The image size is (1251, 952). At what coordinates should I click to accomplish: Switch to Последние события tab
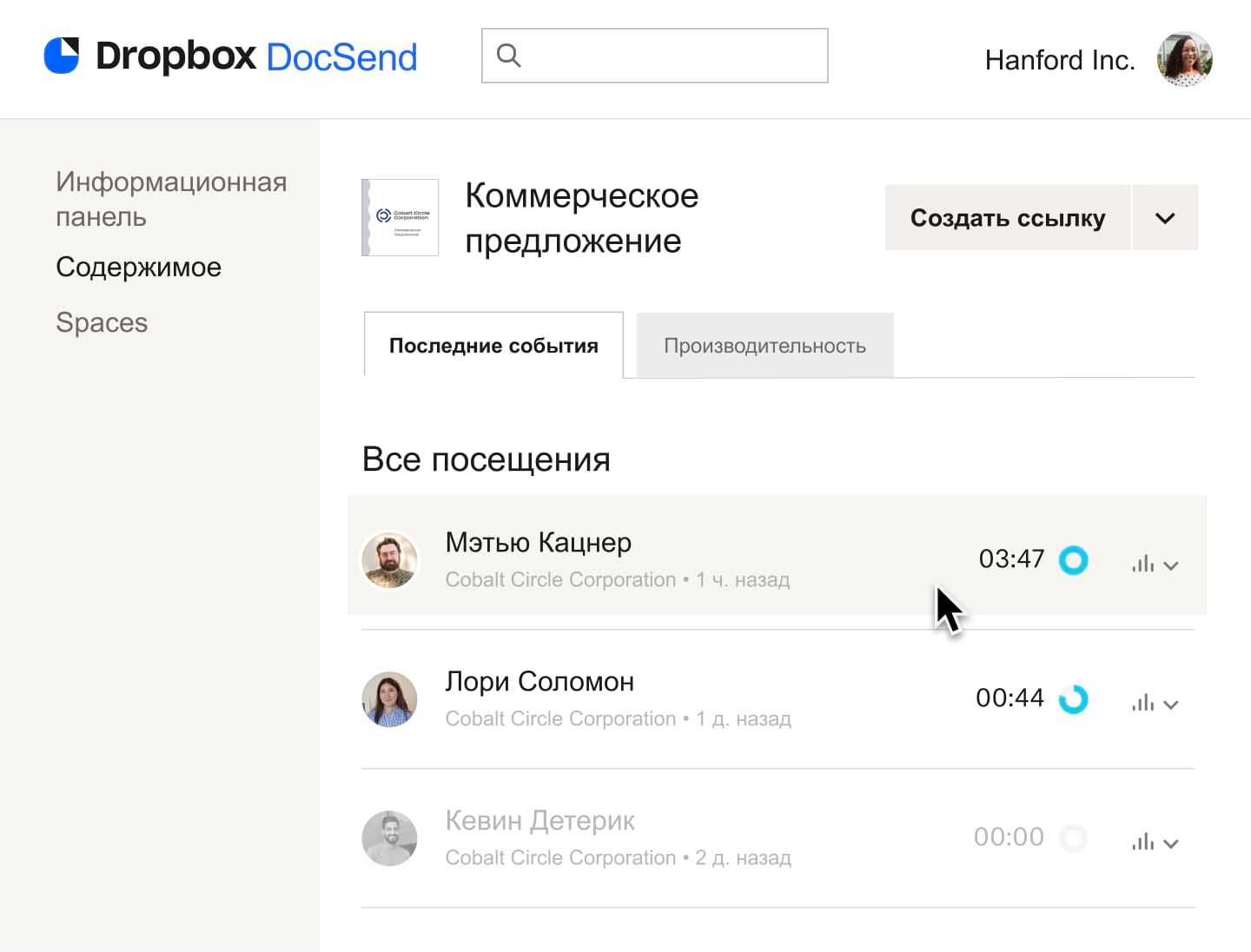point(493,345)
